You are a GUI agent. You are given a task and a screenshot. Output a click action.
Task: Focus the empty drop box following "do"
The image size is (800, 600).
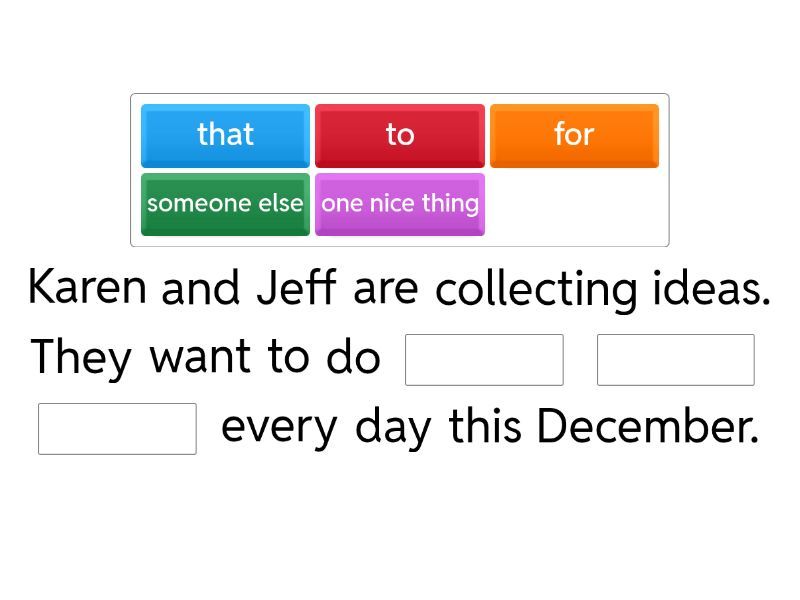pos(484,360)
